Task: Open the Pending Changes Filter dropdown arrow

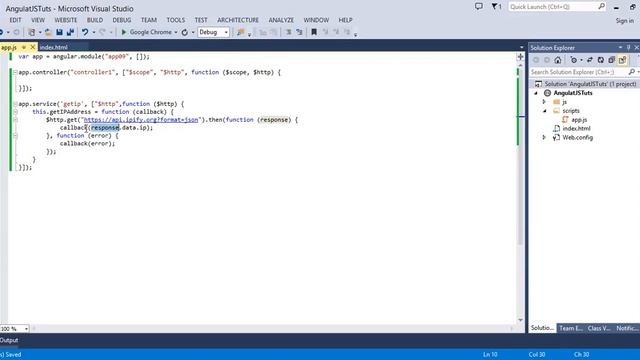Action: point(581,60)
